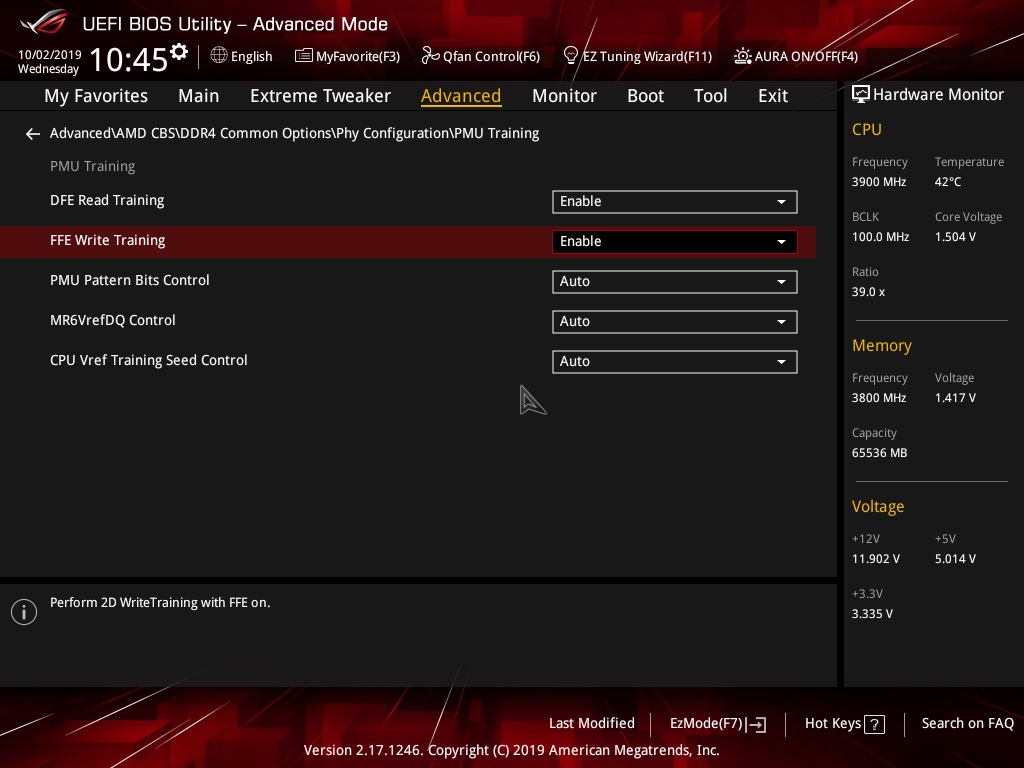Screen dimensions: 1024x768
Task: Select the FFE Write Training row label
Action: pyautogui.click(x=108, y=240)
